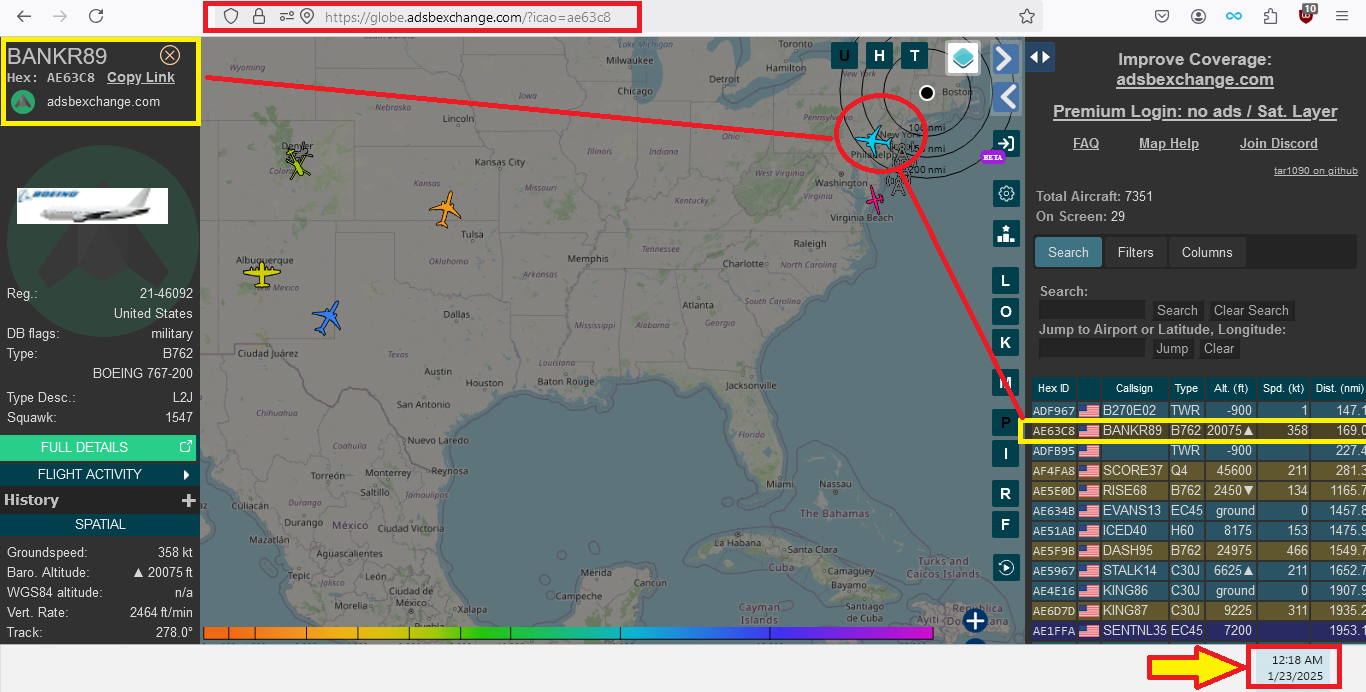1366x692 pixels.
Task: Click Clear next to Jump
Action: [x=1218, y=348]
